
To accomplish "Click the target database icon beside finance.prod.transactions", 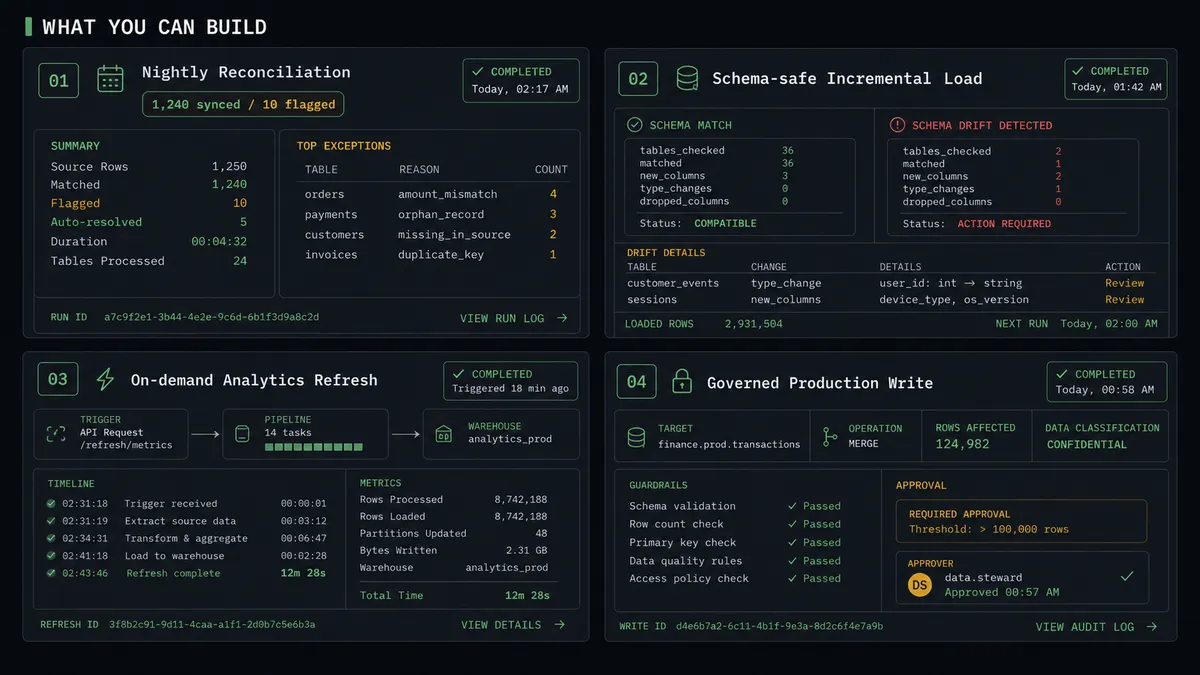I will coord(636,437).
